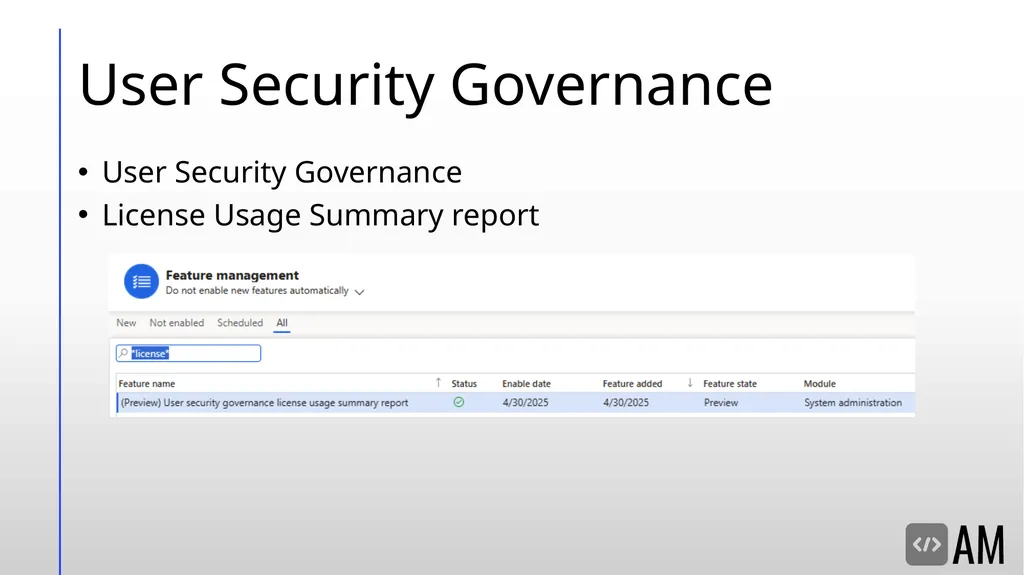Sort by the Status column header

click(464, 384)
